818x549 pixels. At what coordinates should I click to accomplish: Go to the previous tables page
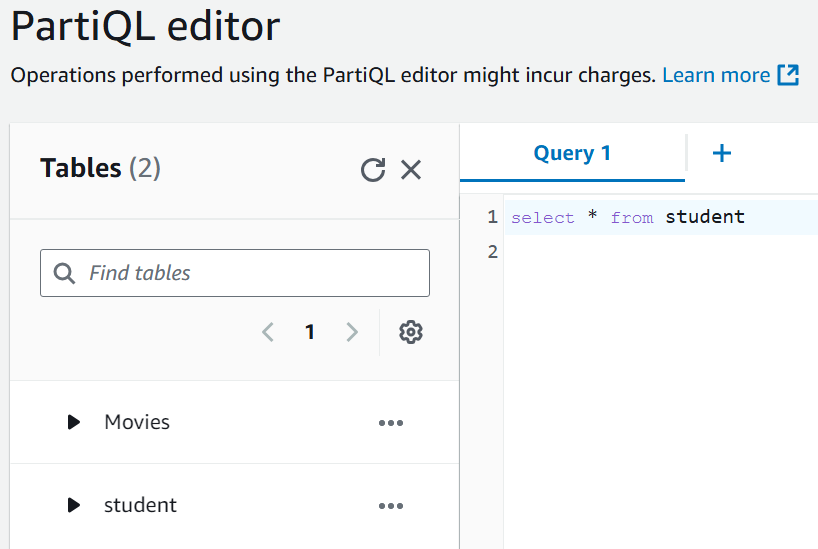click(268, 332)
